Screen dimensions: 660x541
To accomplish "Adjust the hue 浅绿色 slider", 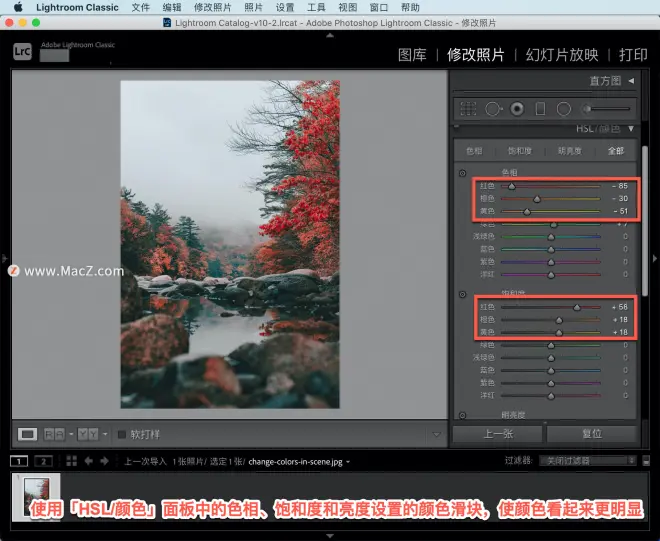I will [551, 237].
